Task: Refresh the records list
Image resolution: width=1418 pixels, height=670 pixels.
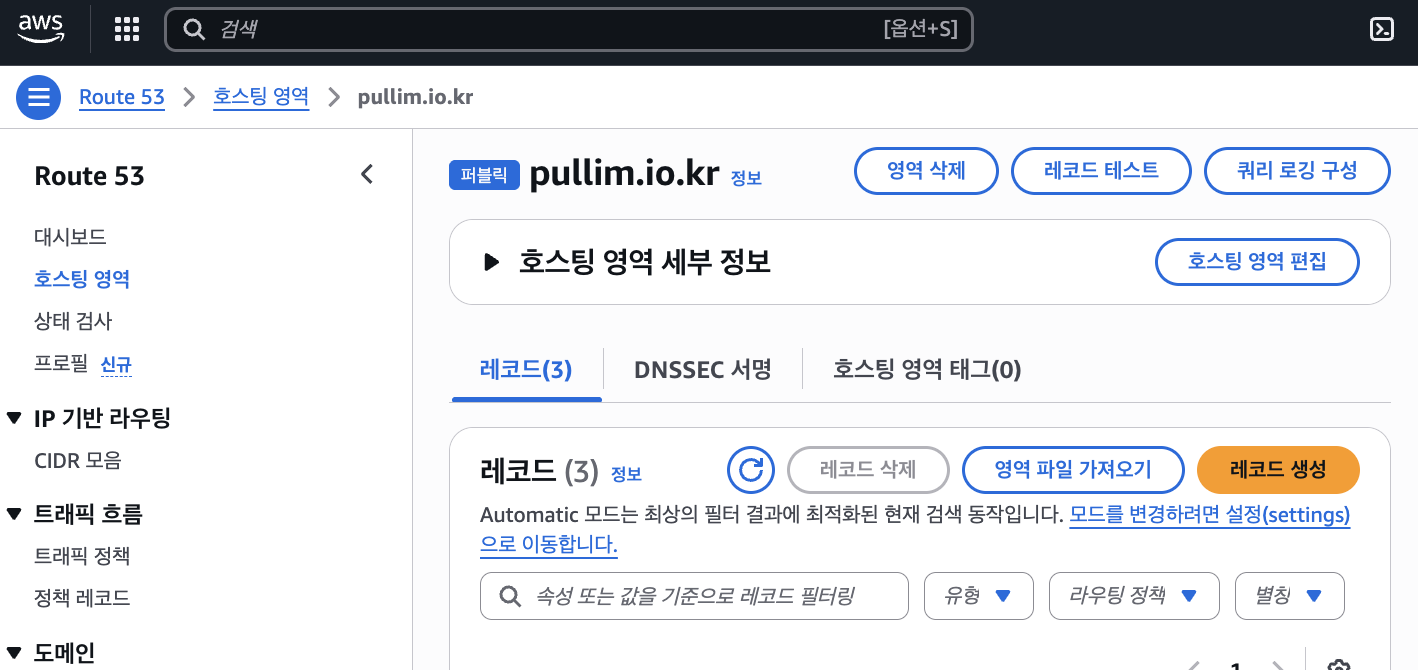Action: point(751,470)
